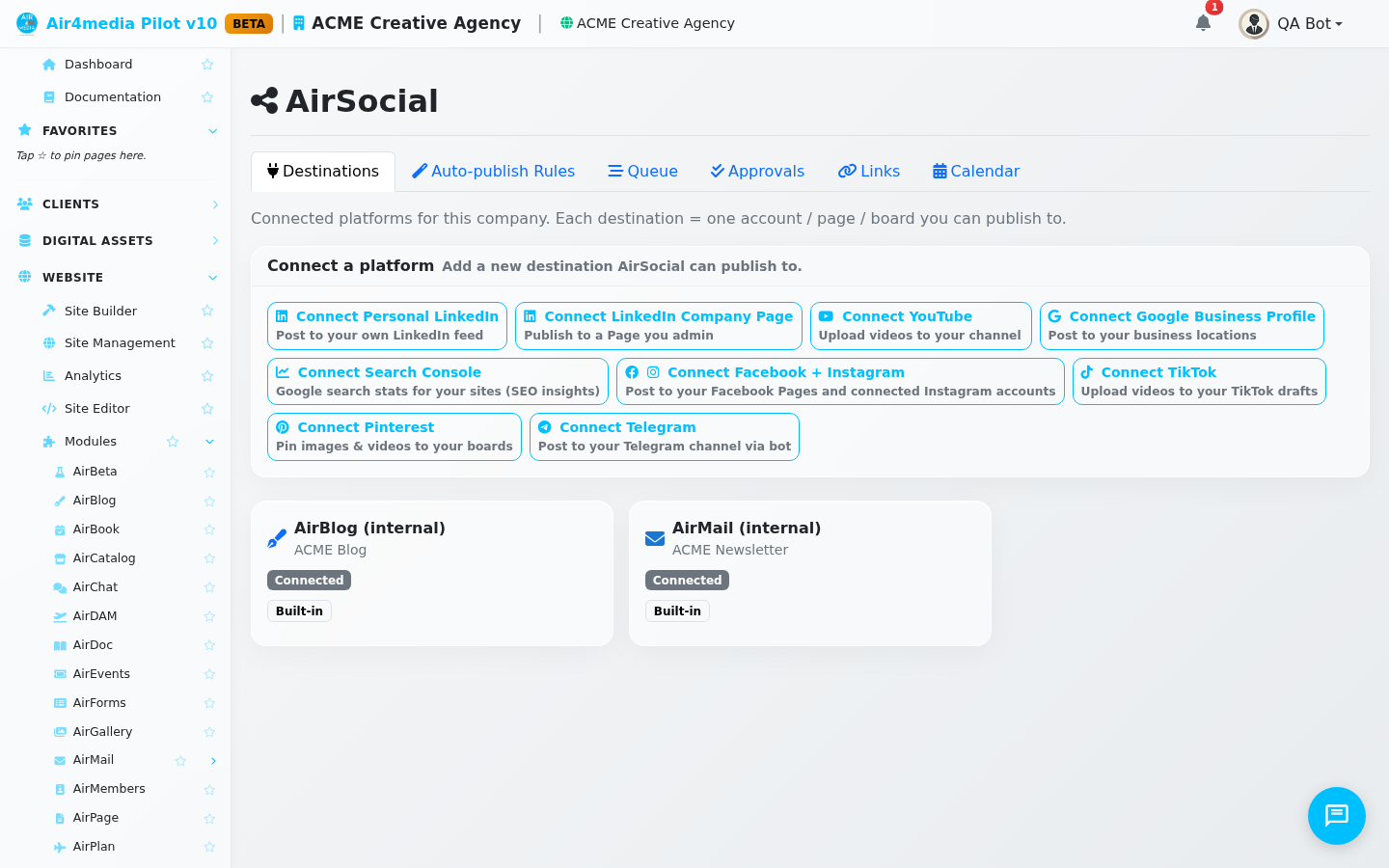1389x868 pixels.
Task: Pin Documentation with its star
Action: 207,97
